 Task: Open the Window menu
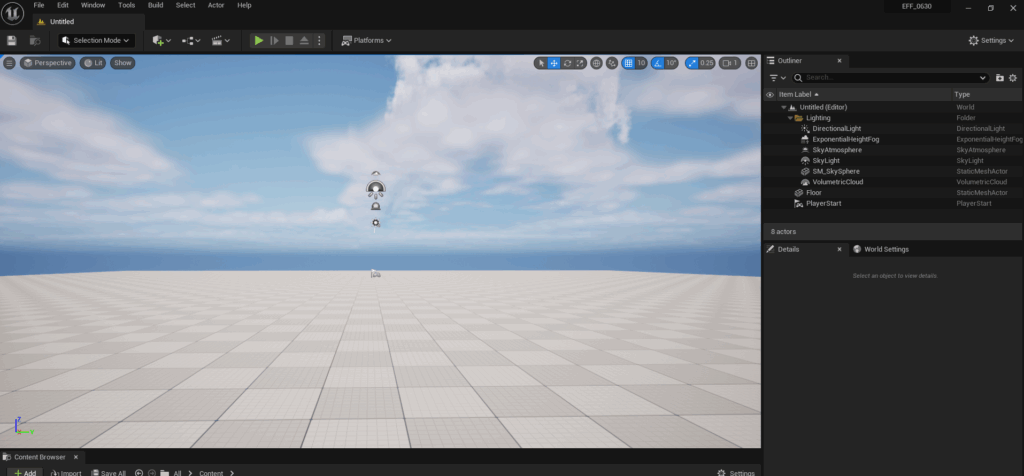(93, 5)
